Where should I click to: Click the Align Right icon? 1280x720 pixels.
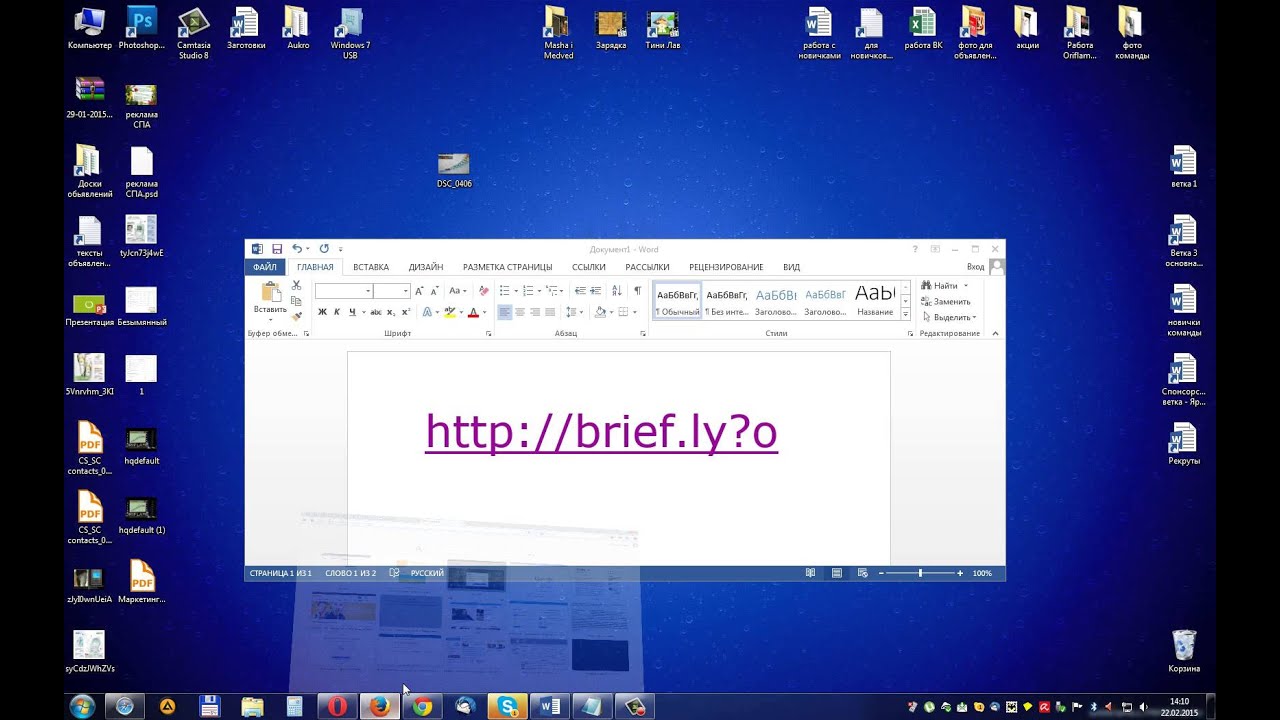pos(535,312)
